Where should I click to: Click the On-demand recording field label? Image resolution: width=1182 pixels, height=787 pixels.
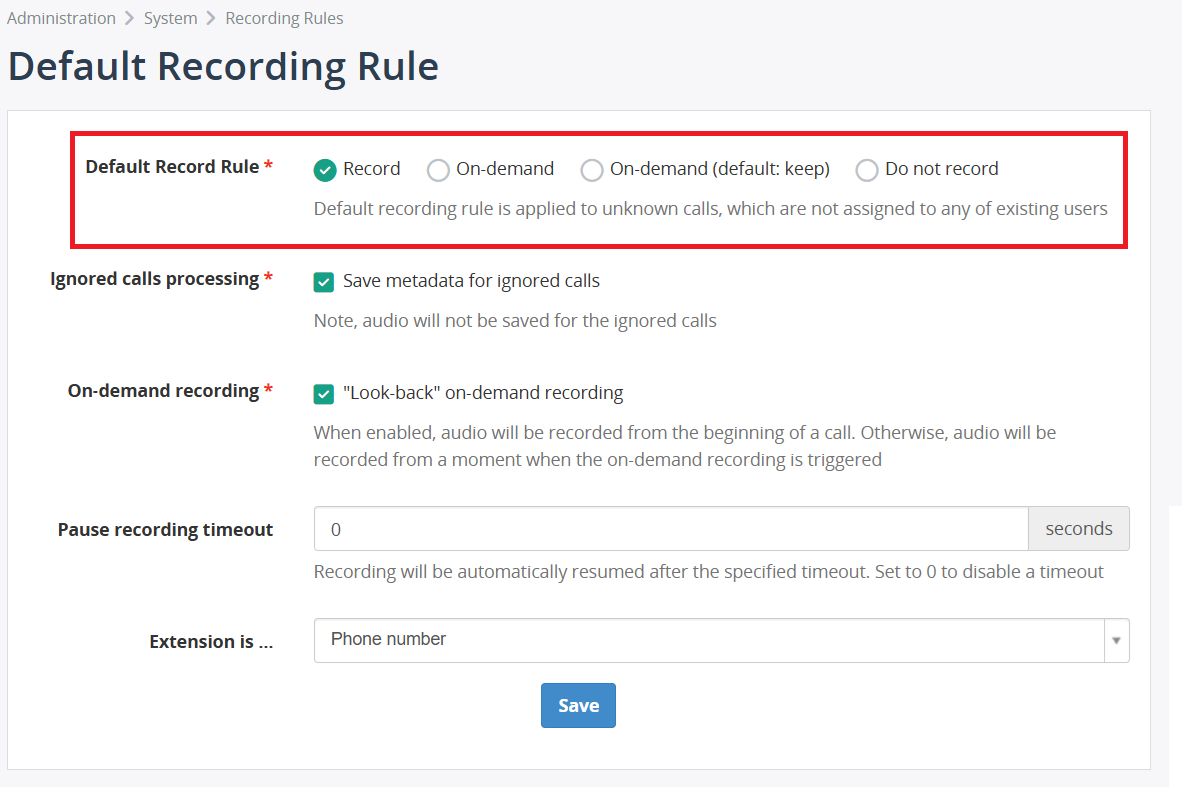(163, 391)
